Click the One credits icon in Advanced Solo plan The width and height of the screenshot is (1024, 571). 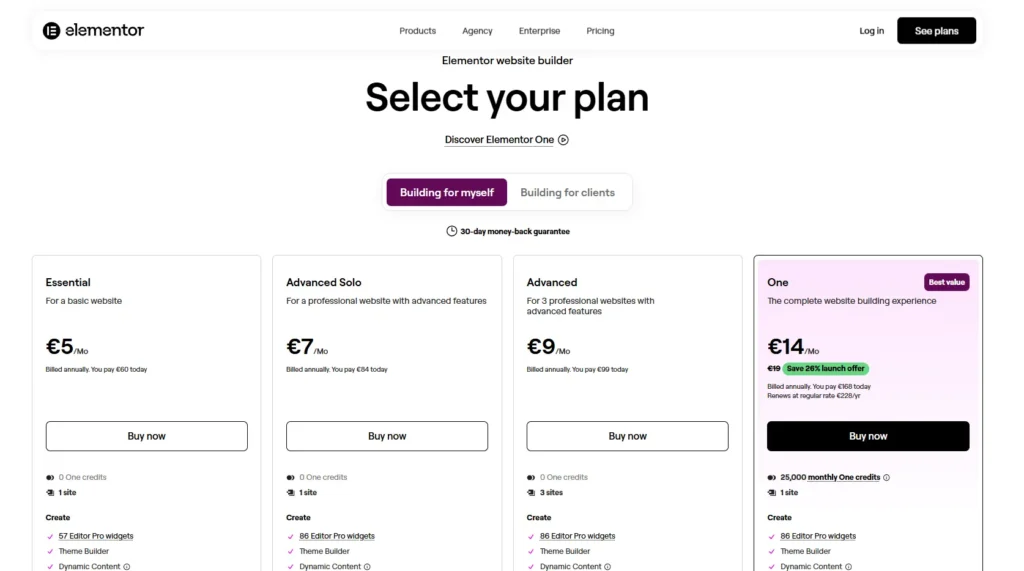291,478
